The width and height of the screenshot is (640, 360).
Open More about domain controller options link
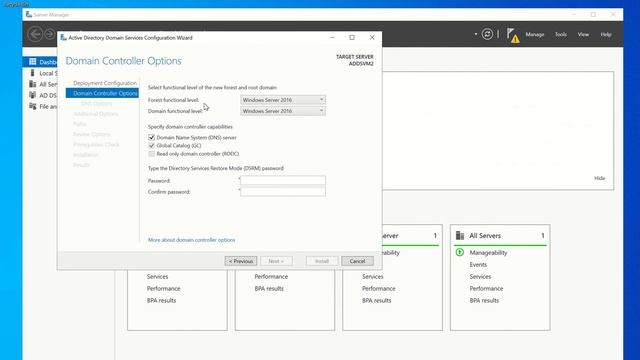(191, 240)
